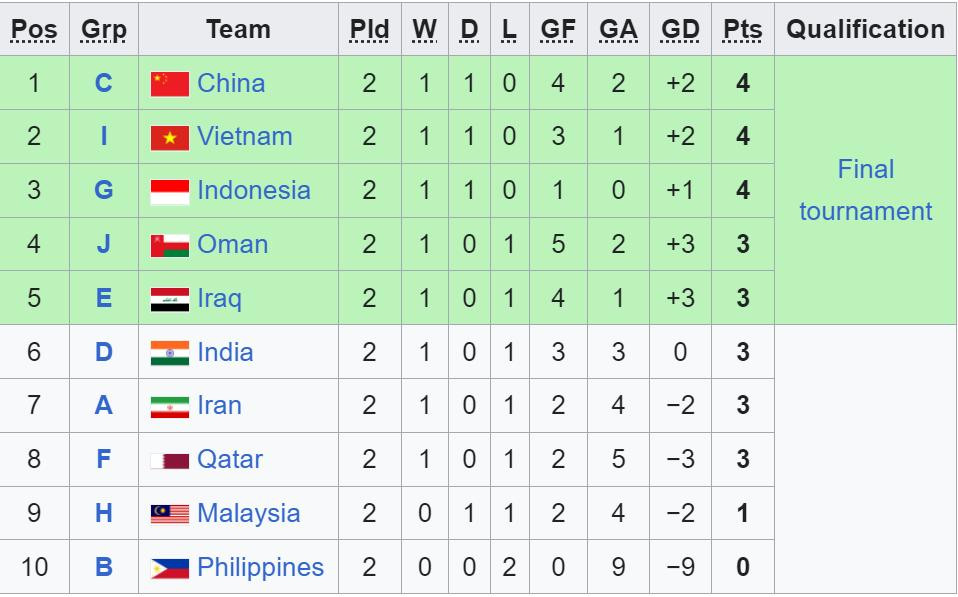Open the Group B link
The width and height of the screenshot is (958, 597).
pyautogui.click(x=104, y=567)
